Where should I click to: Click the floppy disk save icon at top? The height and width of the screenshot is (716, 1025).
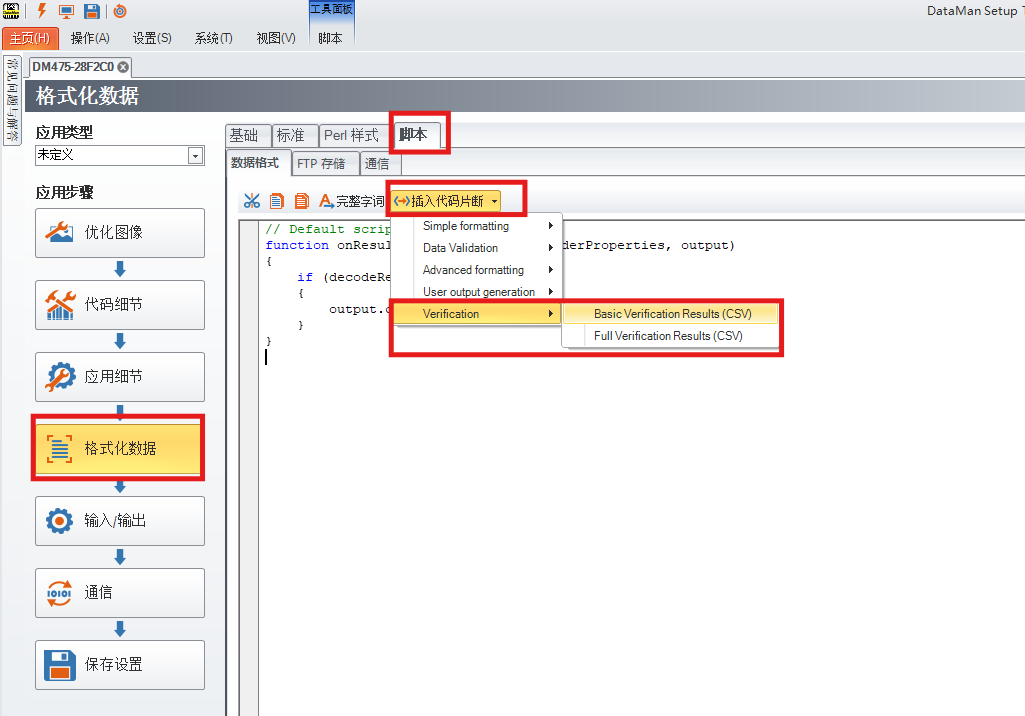pos(91,11)
